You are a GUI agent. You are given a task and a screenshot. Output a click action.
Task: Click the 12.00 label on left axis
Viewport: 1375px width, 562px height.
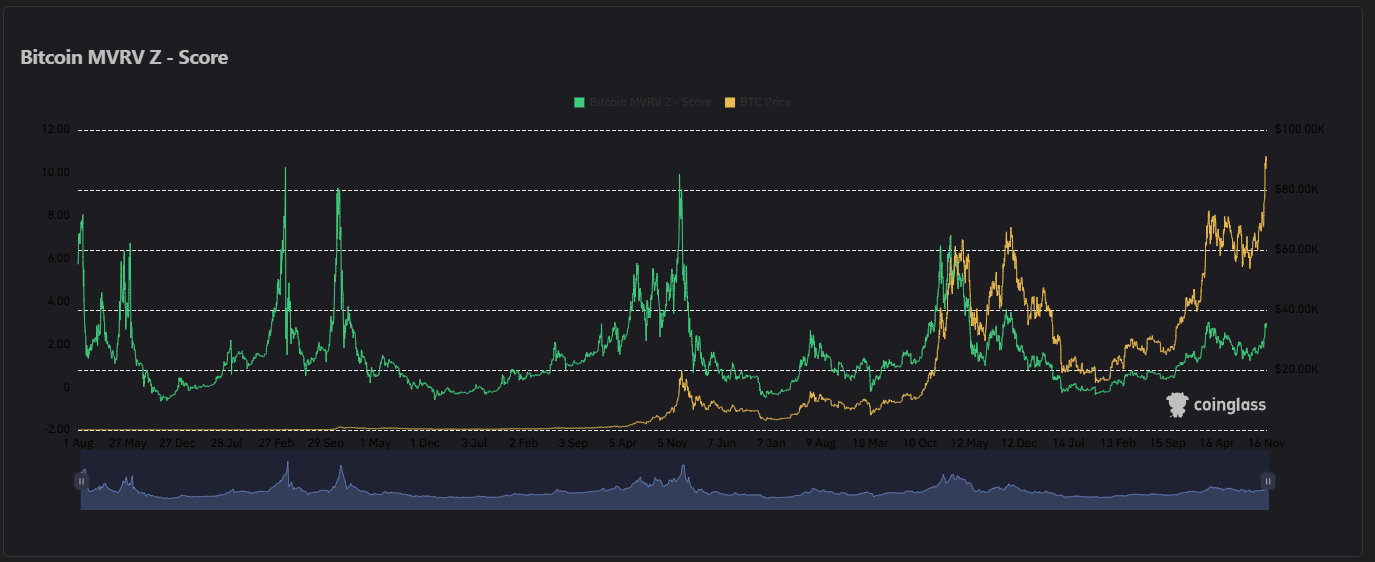pos(54,130)
